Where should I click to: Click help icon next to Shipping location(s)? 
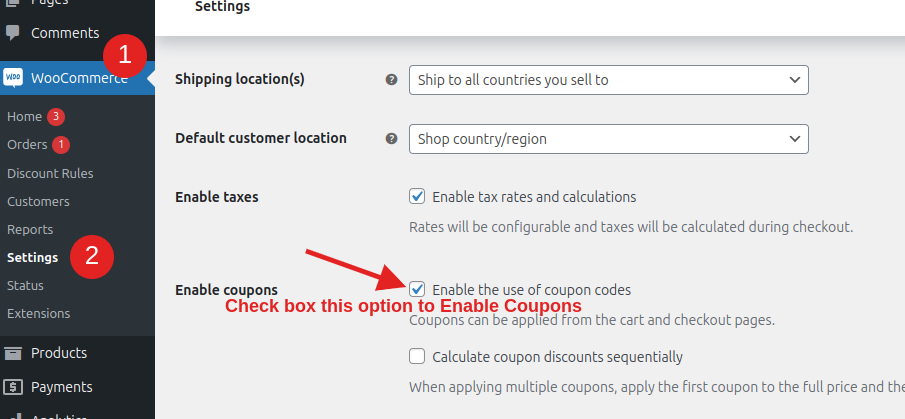point(391,80)
